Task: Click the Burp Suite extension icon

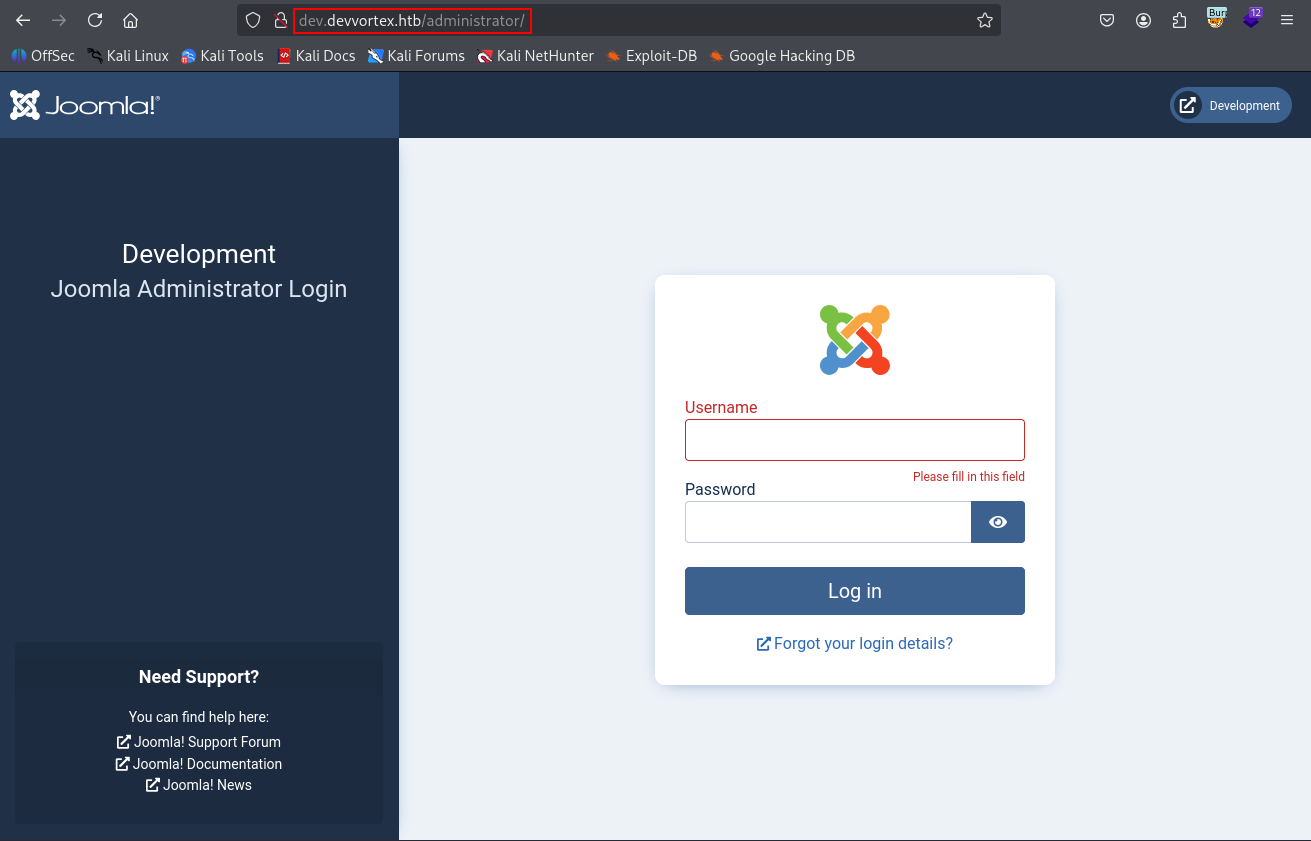Action: coord(1216,18)
